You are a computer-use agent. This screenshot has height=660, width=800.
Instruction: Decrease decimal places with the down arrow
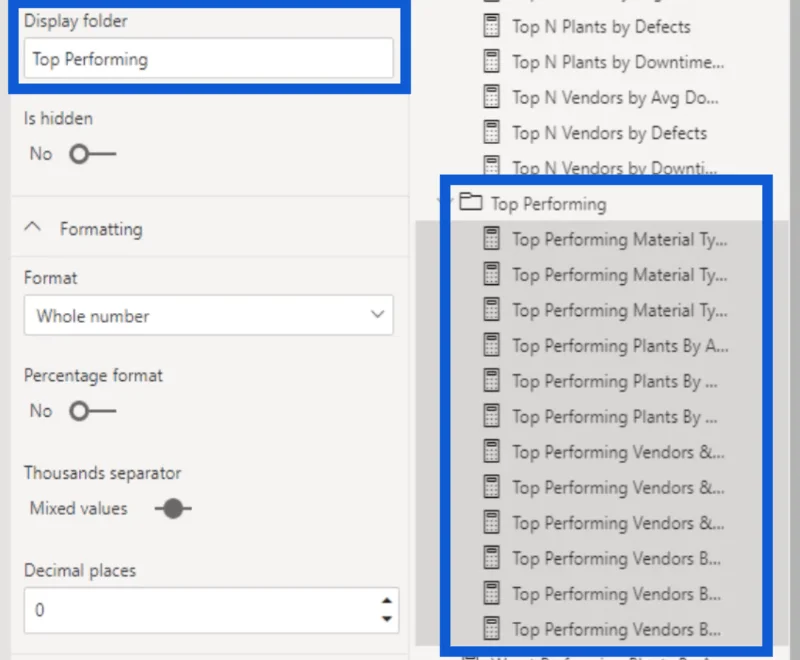coord(387,619)
